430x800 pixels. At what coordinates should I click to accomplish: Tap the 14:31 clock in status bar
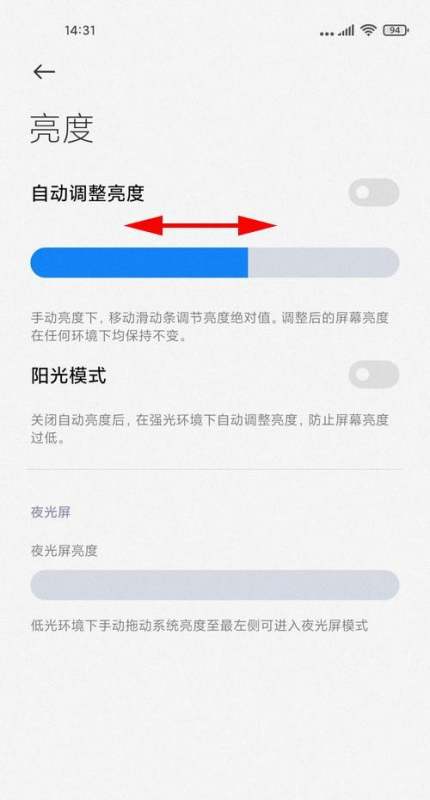click(x=80, y=30)
